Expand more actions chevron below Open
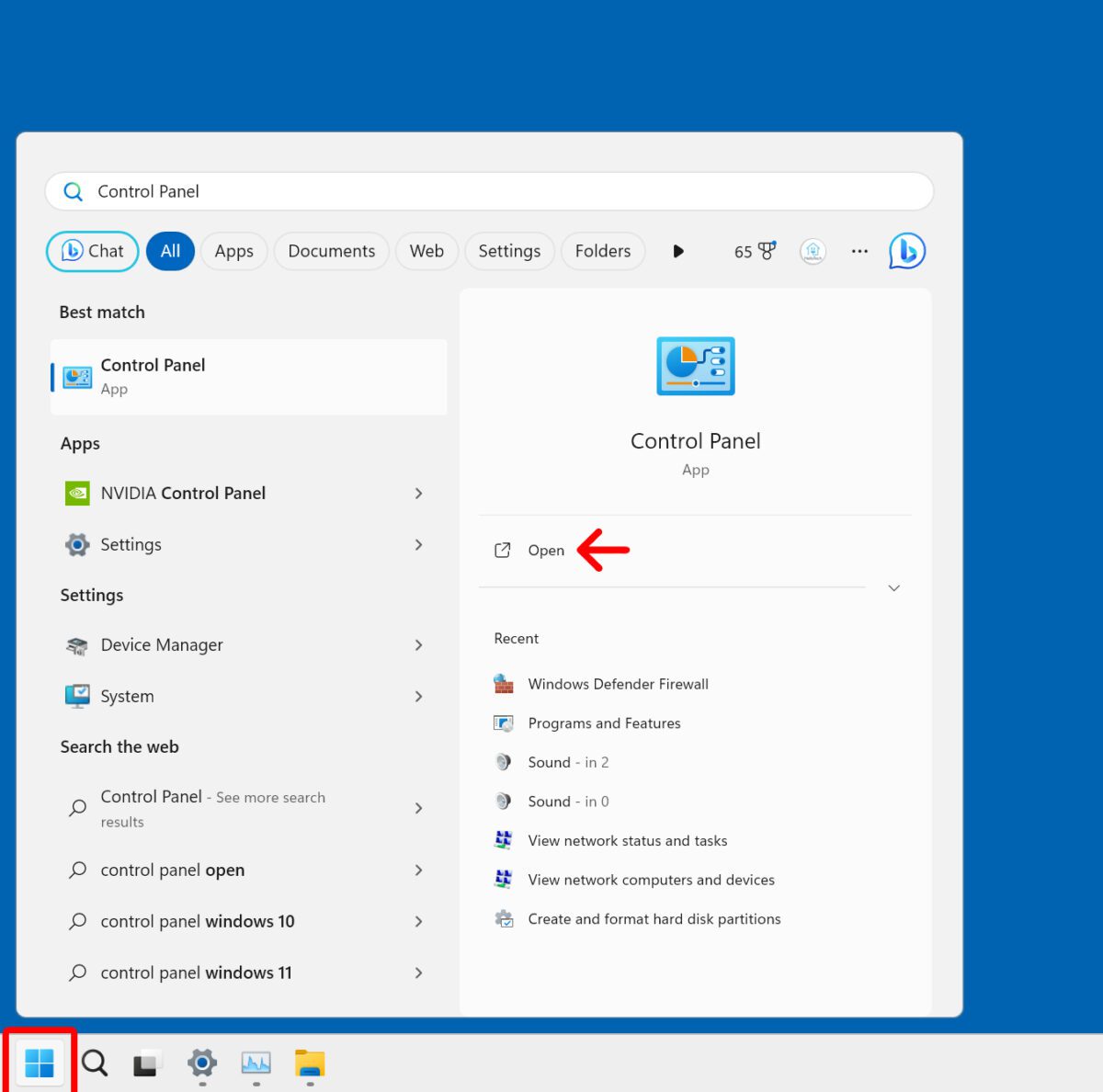 [x=893, y=588]
